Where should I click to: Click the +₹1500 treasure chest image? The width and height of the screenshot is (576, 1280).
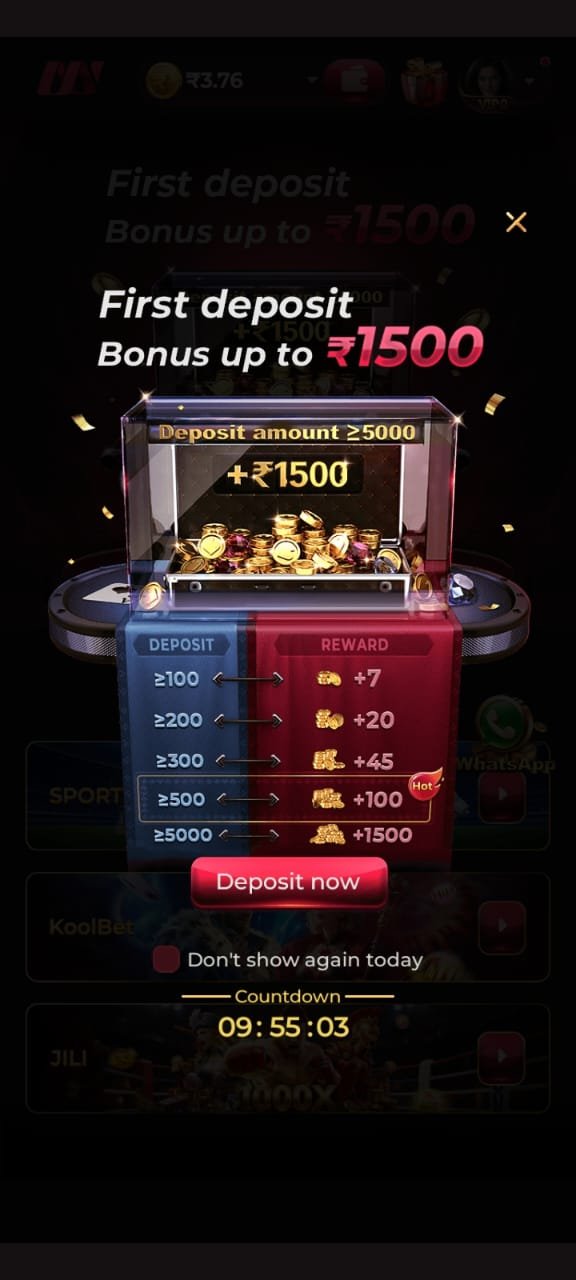tap(288, 502)
